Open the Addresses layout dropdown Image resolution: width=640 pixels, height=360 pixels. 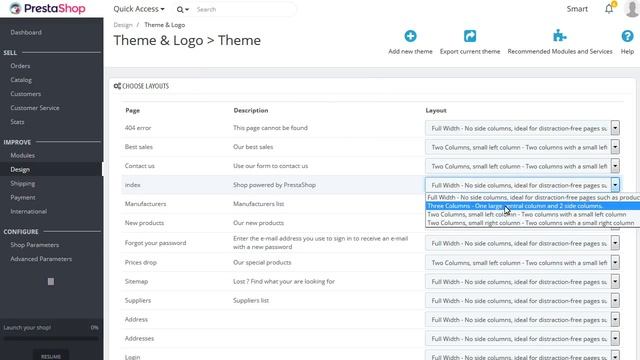[x=522, y=338]
